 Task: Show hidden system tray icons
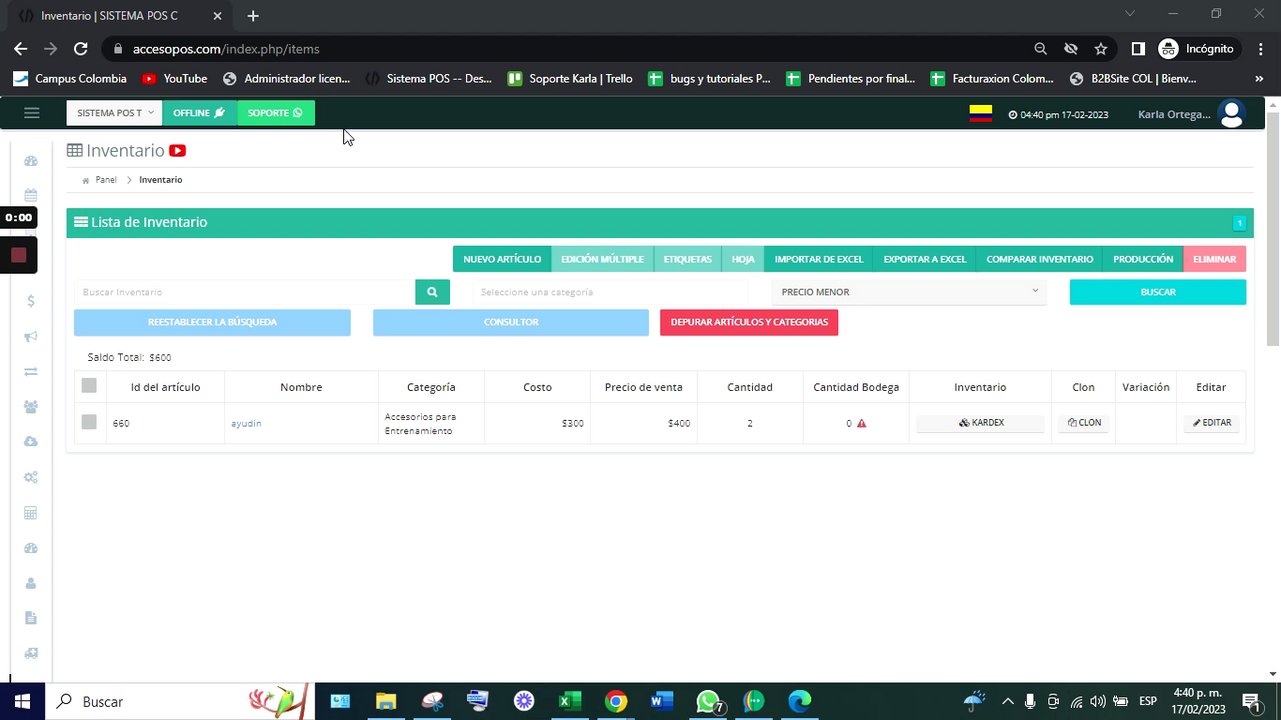pos(1007,701)
